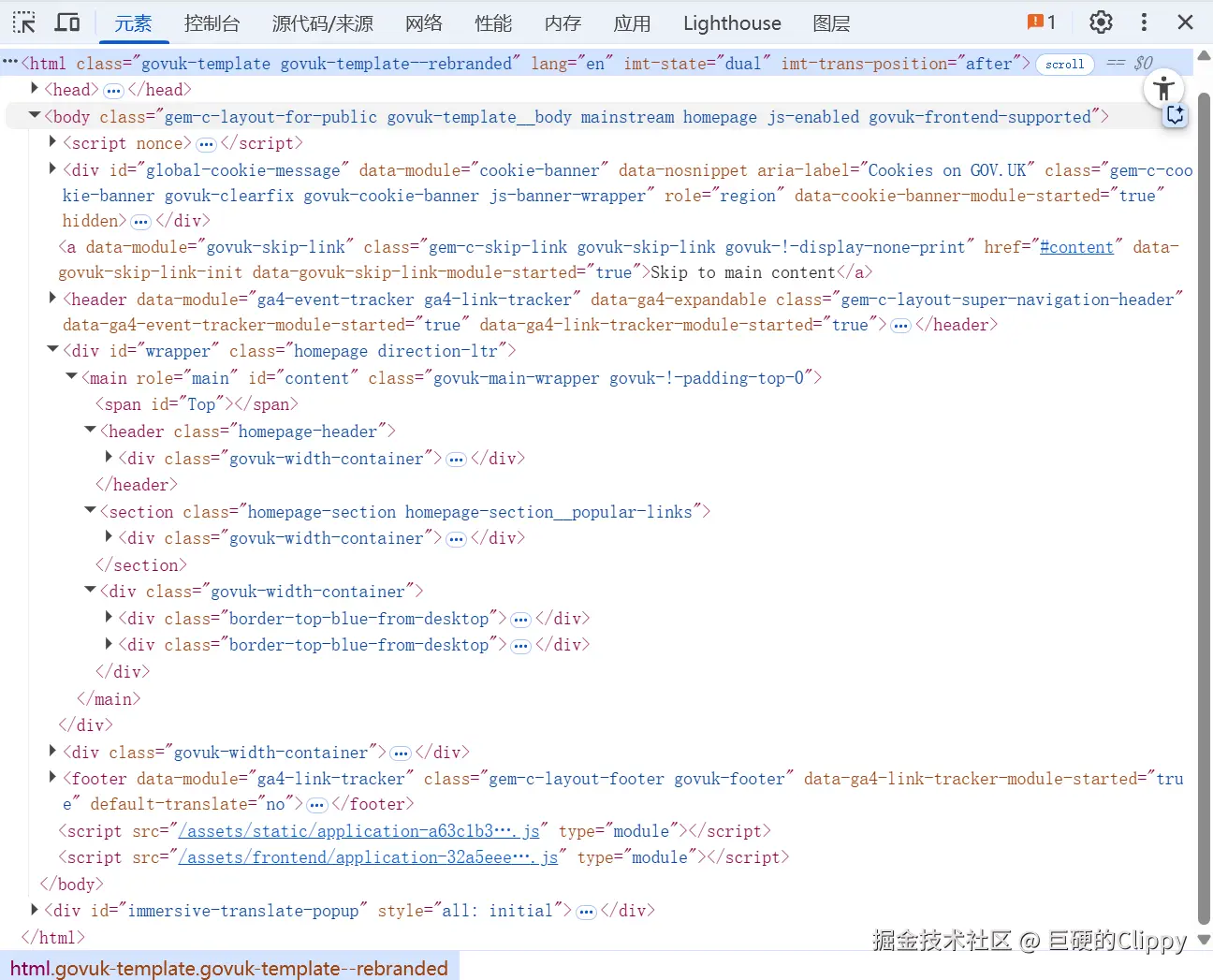Expand the ga4-event-tracker header element

point(52,299)
